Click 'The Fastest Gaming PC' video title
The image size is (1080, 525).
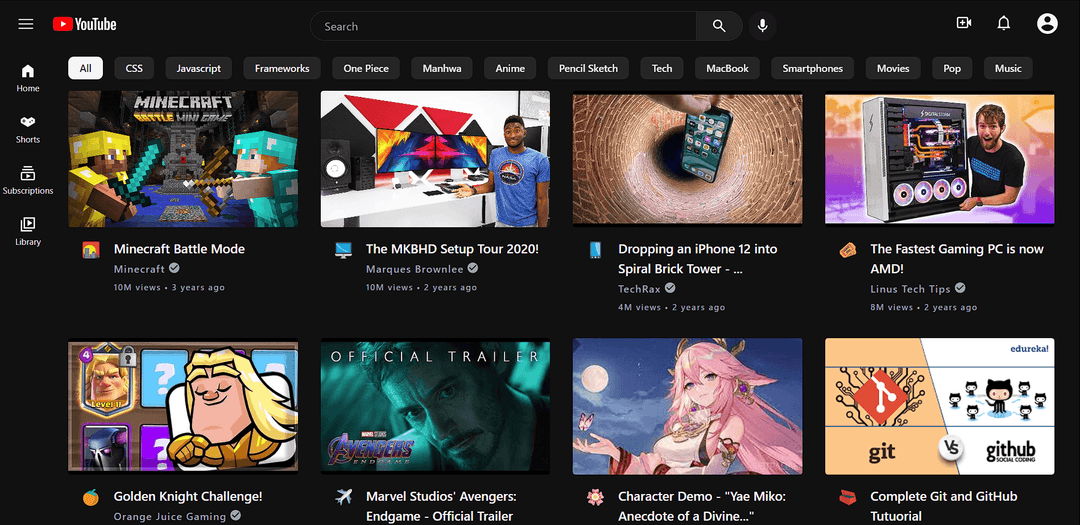pos(957,259)
